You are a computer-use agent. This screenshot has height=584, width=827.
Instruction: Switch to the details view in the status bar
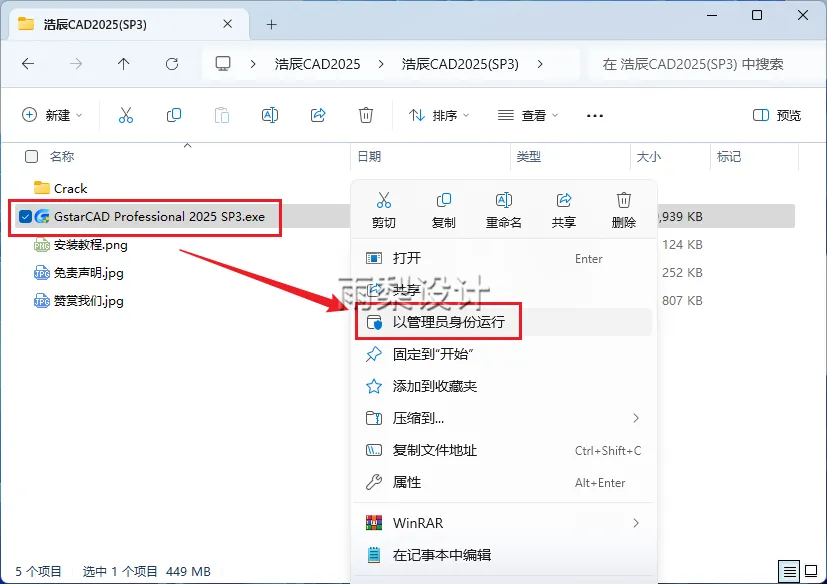(790, 571)
